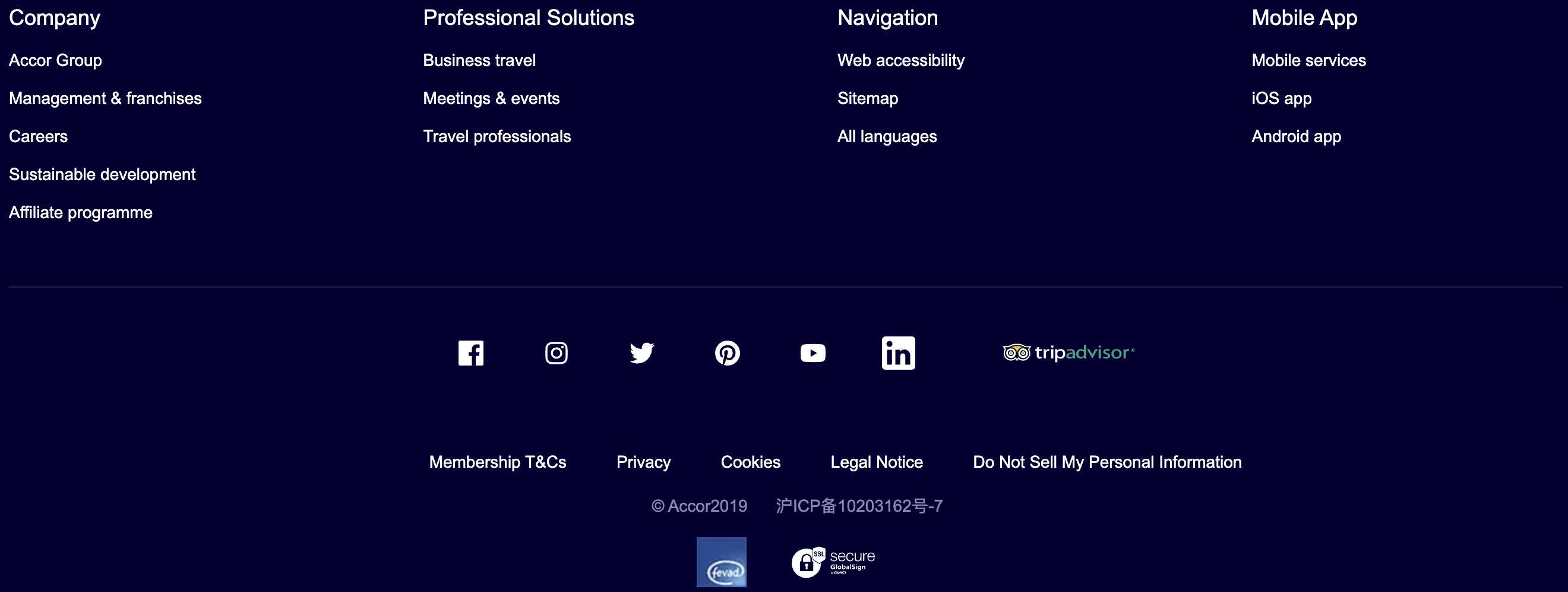The height and width of the screenshot is (592, 1568).
Task: Open the Pinterest icon
Action: click(x=727, y=352)
